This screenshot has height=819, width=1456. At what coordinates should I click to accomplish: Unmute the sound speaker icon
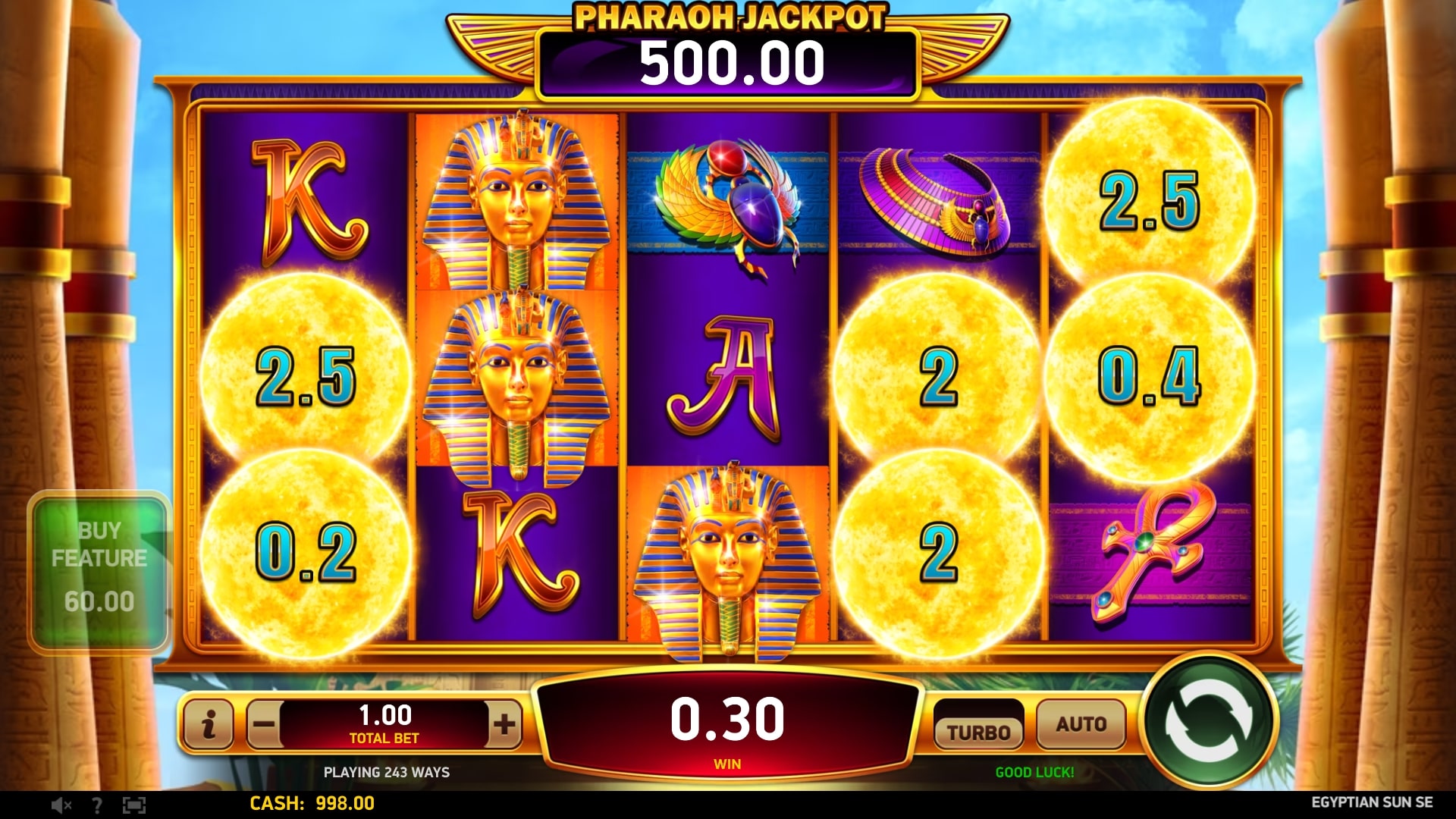[61, 805]
